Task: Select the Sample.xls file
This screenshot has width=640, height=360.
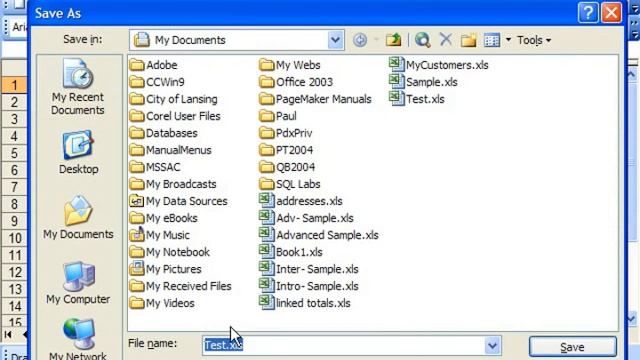Action: [x=423, y=82]
